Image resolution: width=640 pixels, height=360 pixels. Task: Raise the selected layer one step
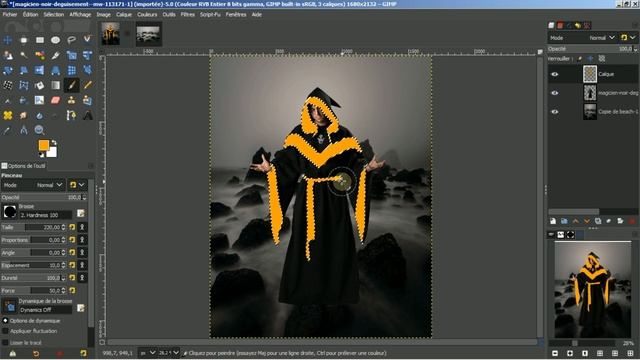pos(576,221)
